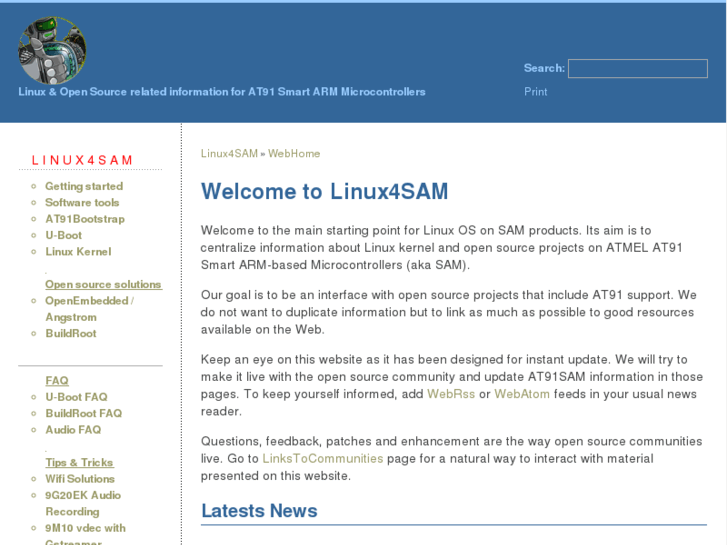Open 9M10 vdec with Gstreamer link

[85, 536]
